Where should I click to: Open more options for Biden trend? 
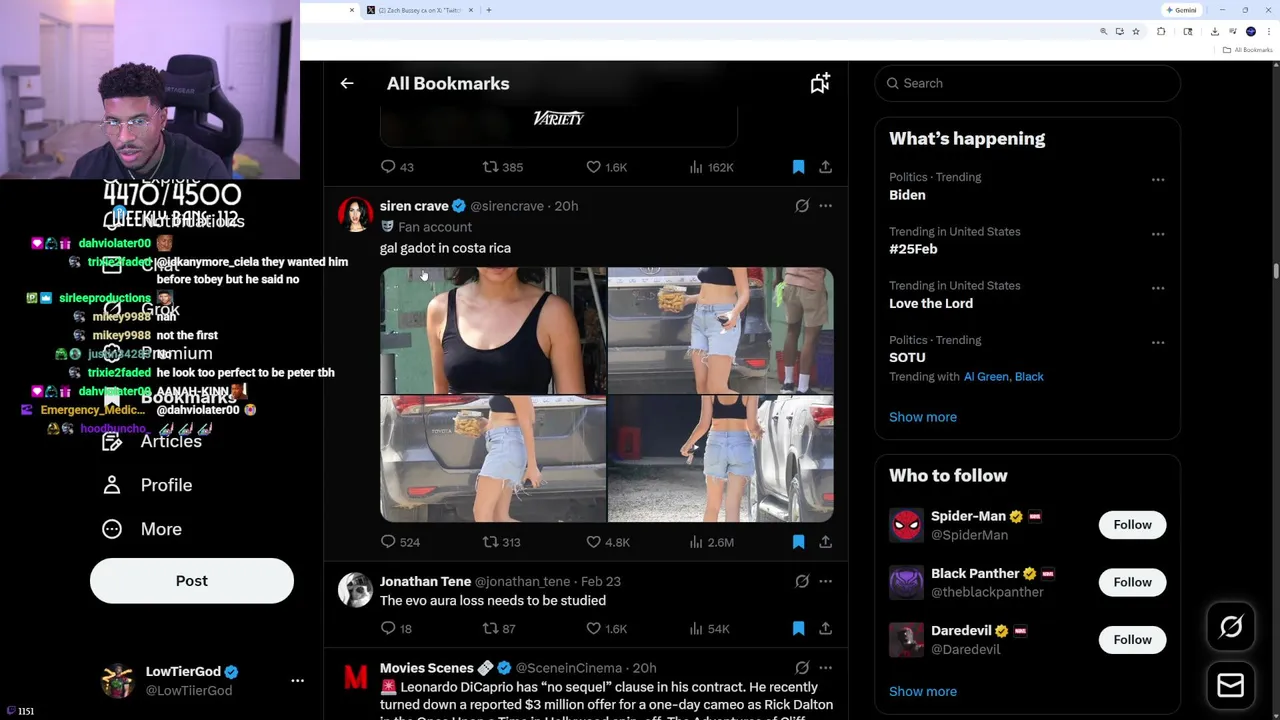point(1158,180)
